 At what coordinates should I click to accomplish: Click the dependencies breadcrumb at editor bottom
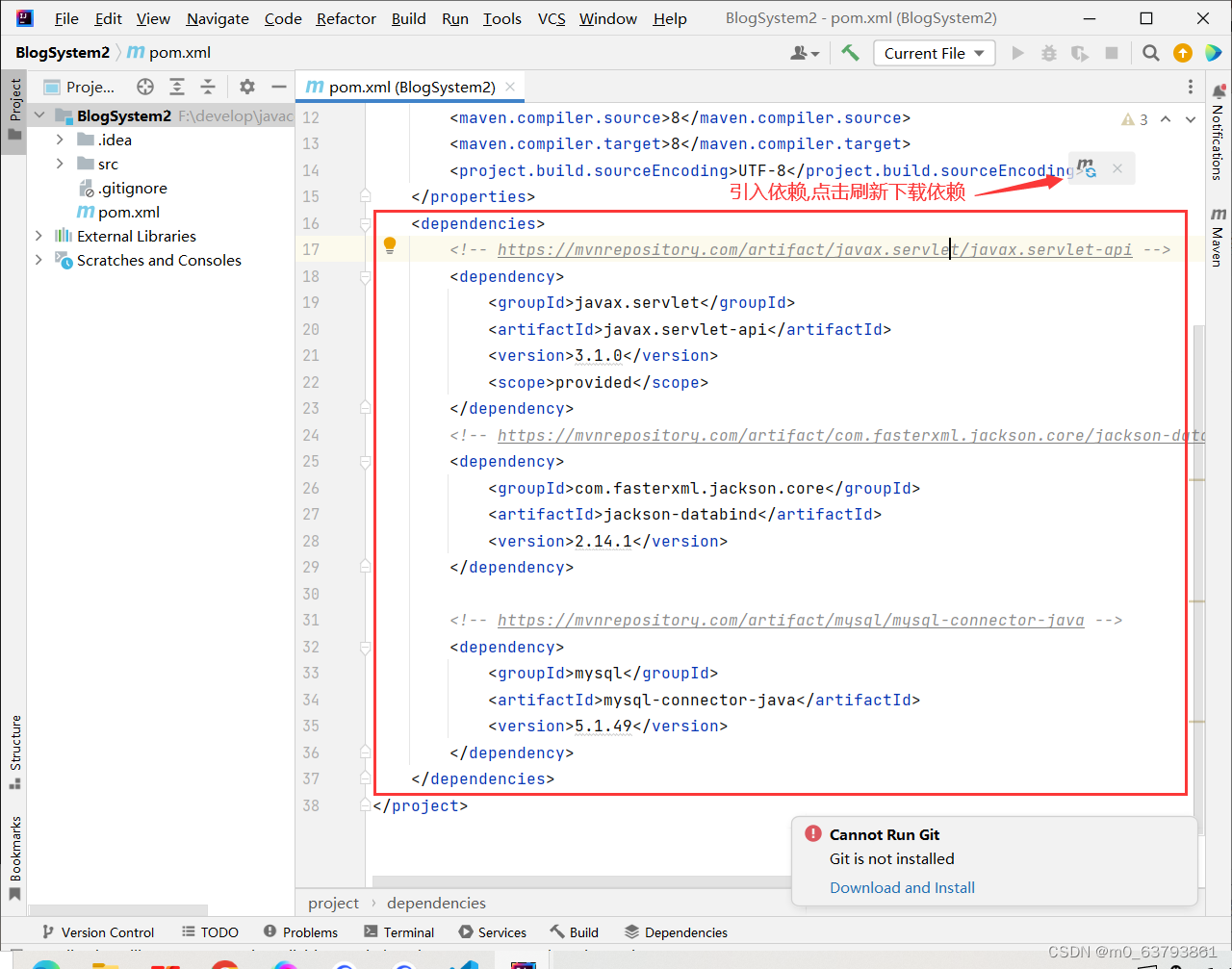tap(436, 903)
